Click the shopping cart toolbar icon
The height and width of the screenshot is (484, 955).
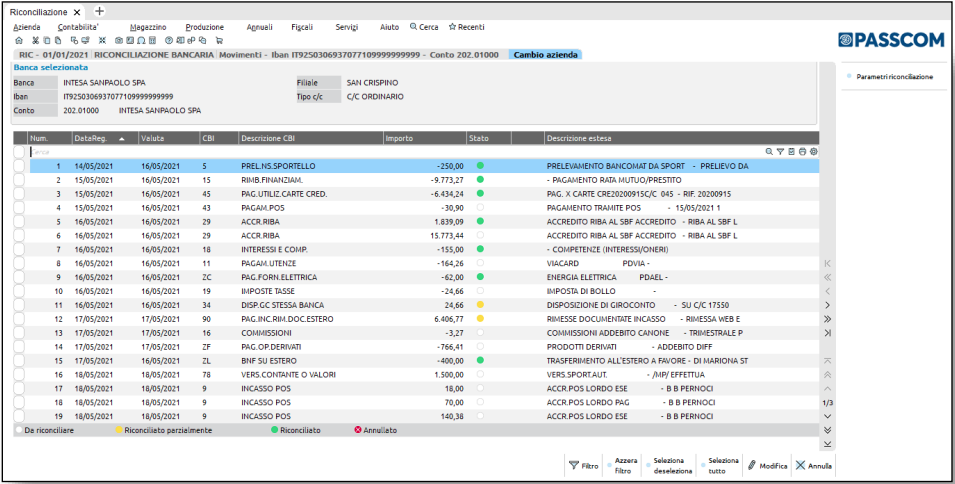pos(219,40)
